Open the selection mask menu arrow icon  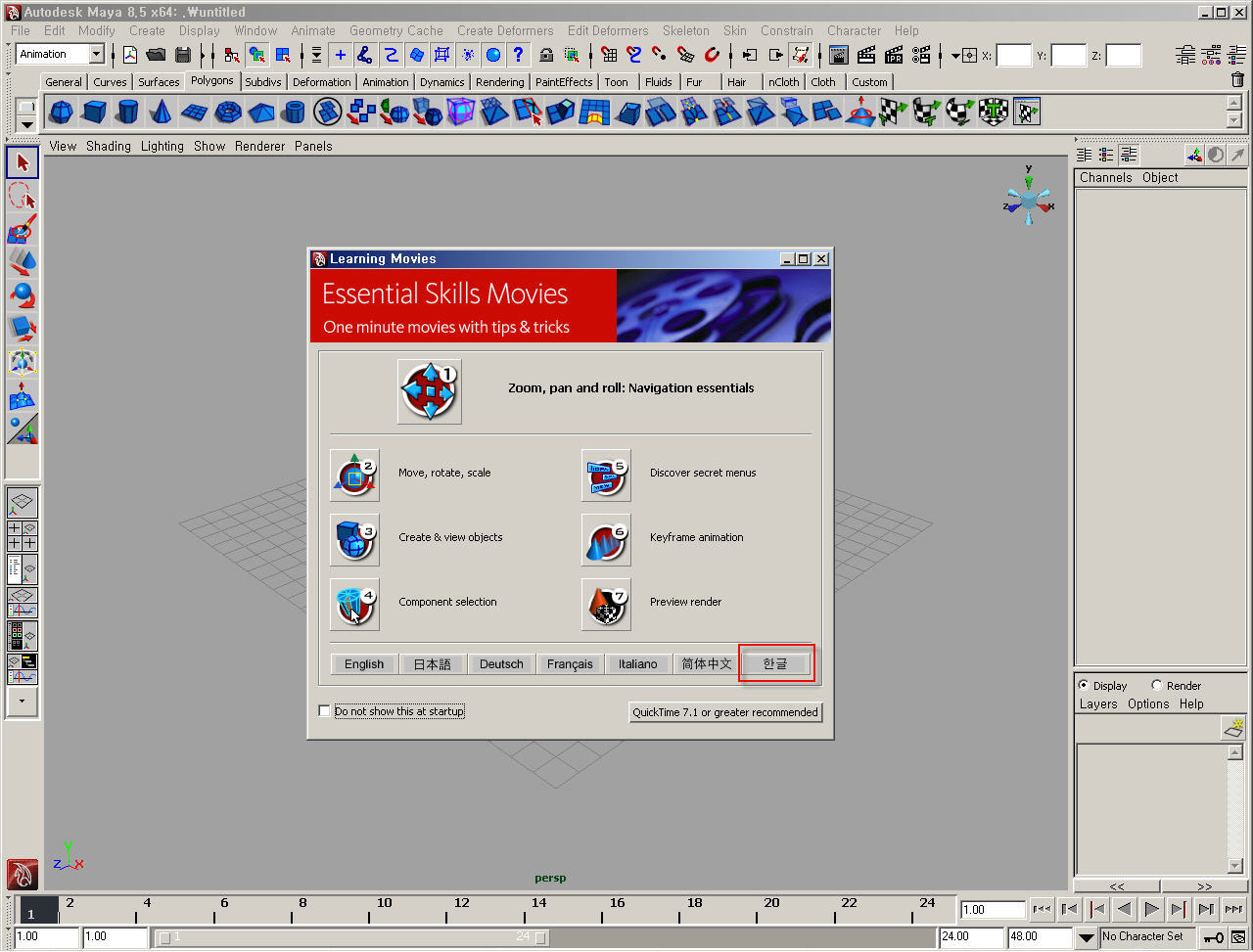[316, 55]
